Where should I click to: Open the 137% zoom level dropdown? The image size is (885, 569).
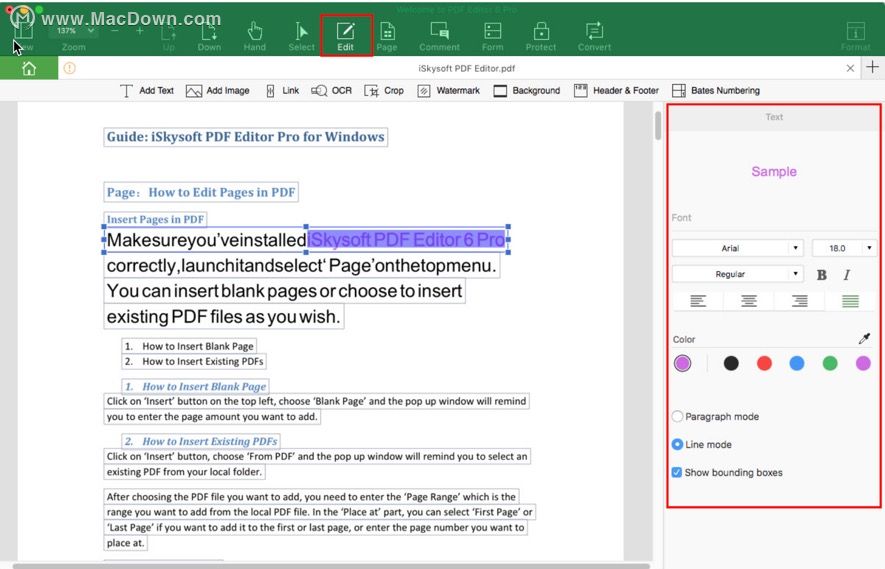73,30
